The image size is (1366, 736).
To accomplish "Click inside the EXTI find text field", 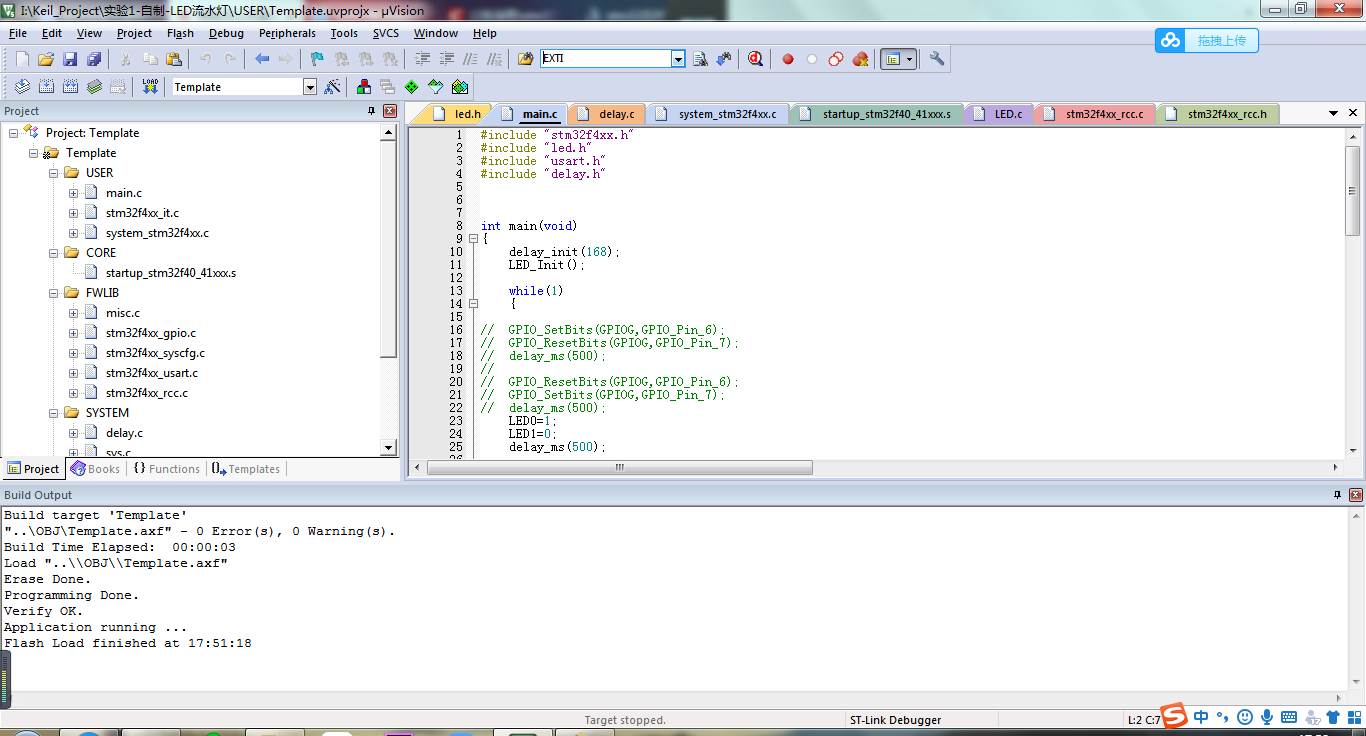I will tap(606, 59).
